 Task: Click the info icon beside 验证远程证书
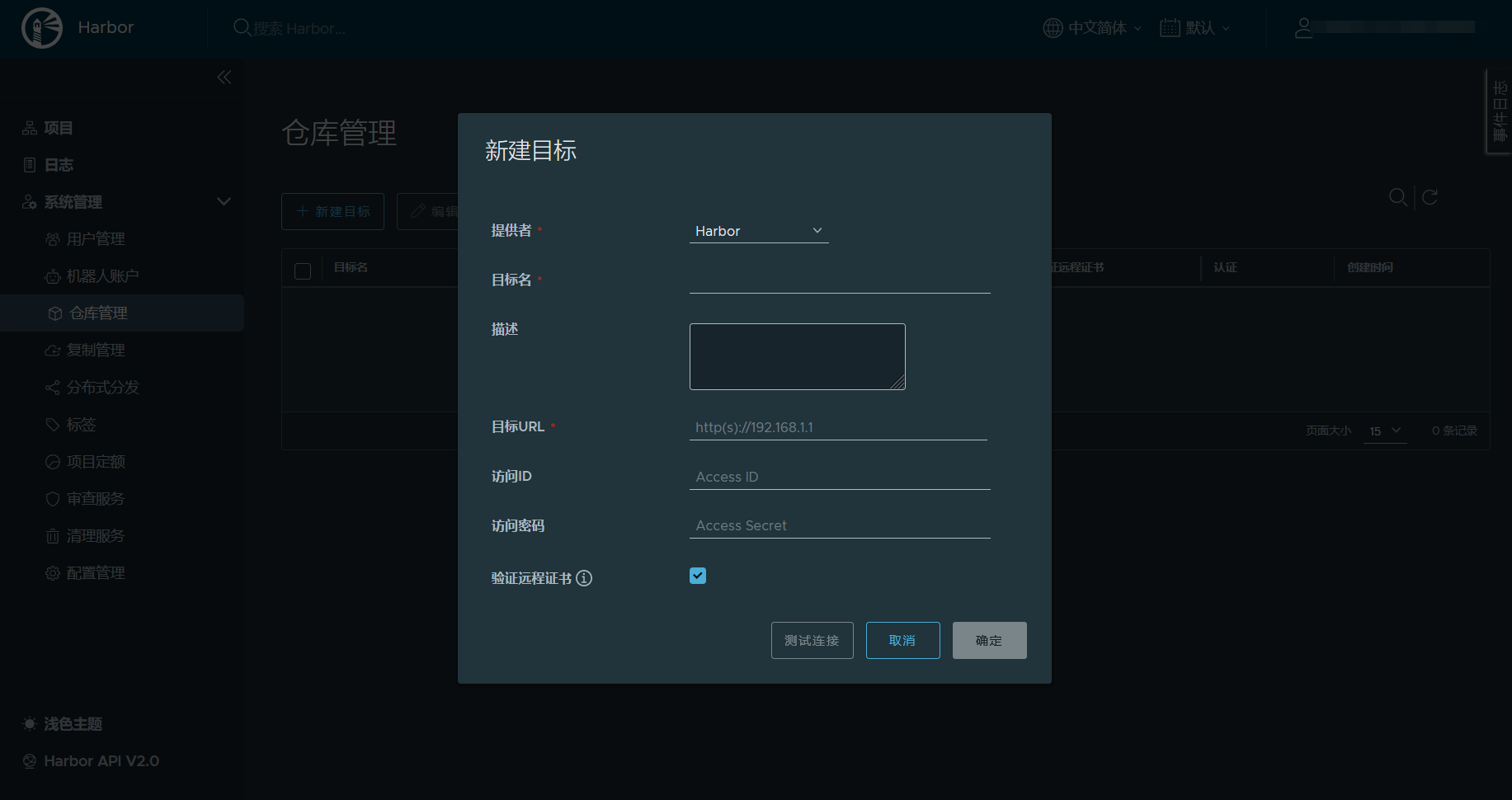[x=584, y=578]
